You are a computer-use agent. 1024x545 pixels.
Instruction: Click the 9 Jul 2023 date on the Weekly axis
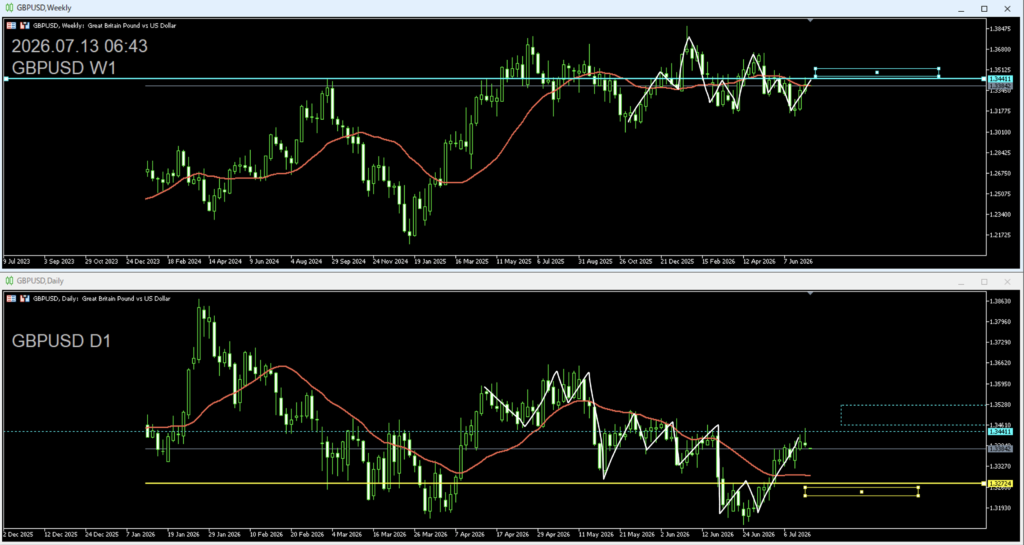[18, 261]
